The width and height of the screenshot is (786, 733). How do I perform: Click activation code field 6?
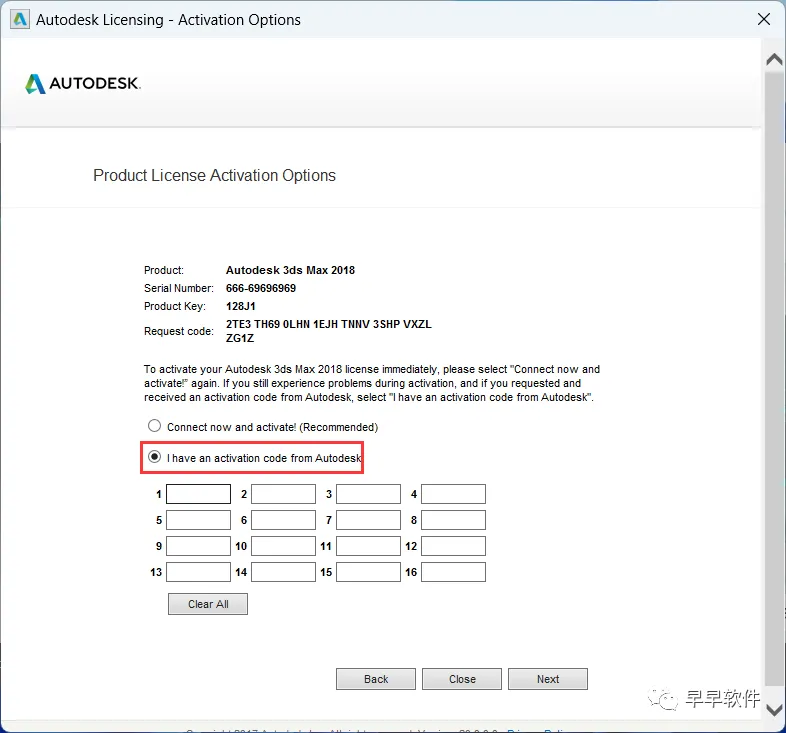point(283,520)
